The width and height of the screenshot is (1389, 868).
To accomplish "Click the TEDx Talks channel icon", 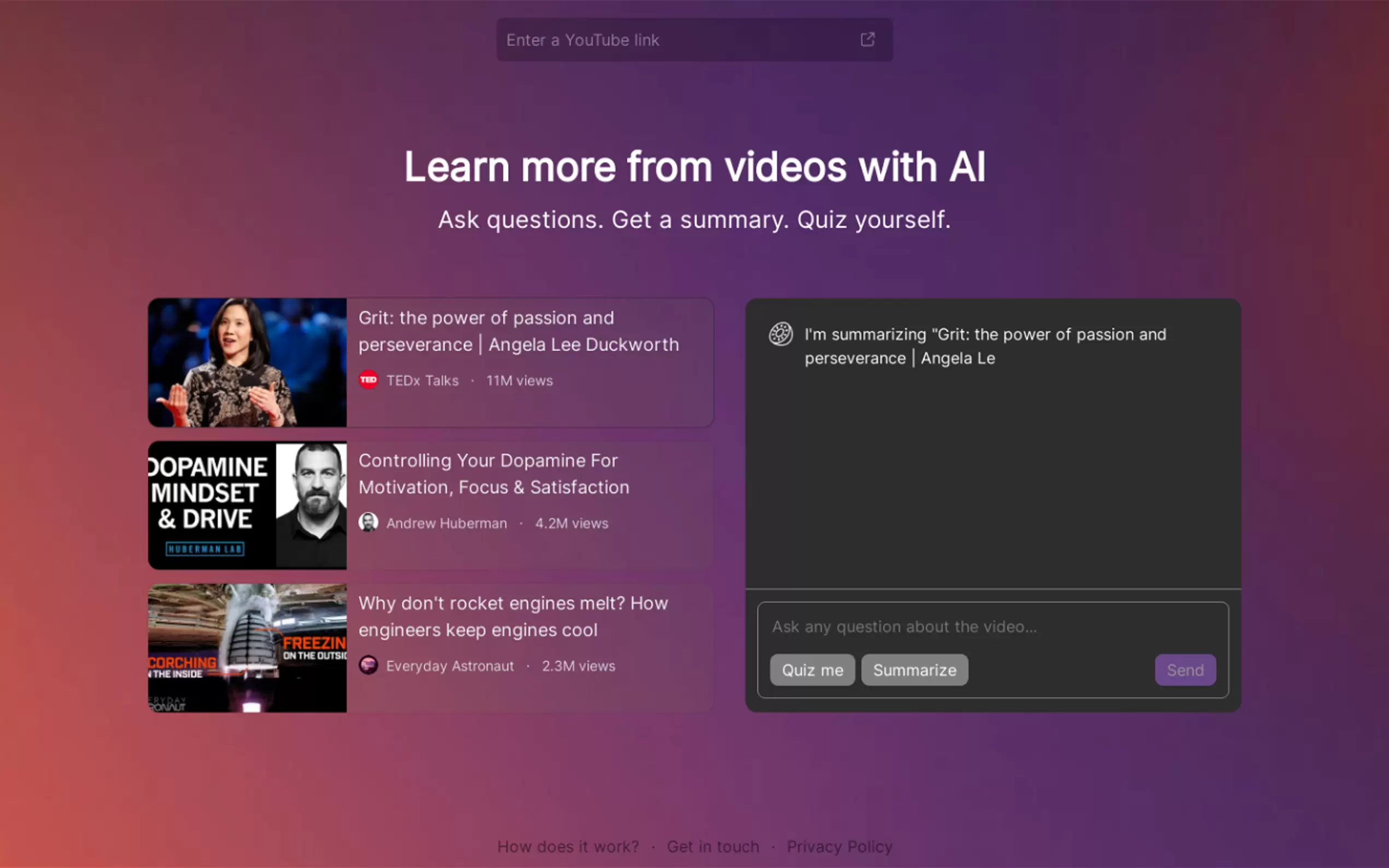I will click(x=369, y=380).
